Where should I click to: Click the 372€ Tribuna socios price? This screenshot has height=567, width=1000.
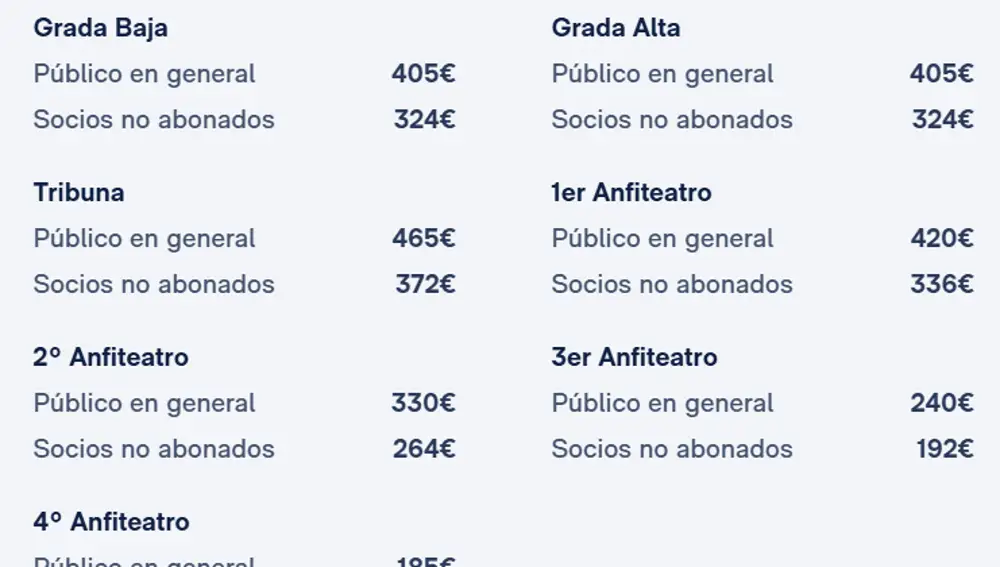point(425,284)
